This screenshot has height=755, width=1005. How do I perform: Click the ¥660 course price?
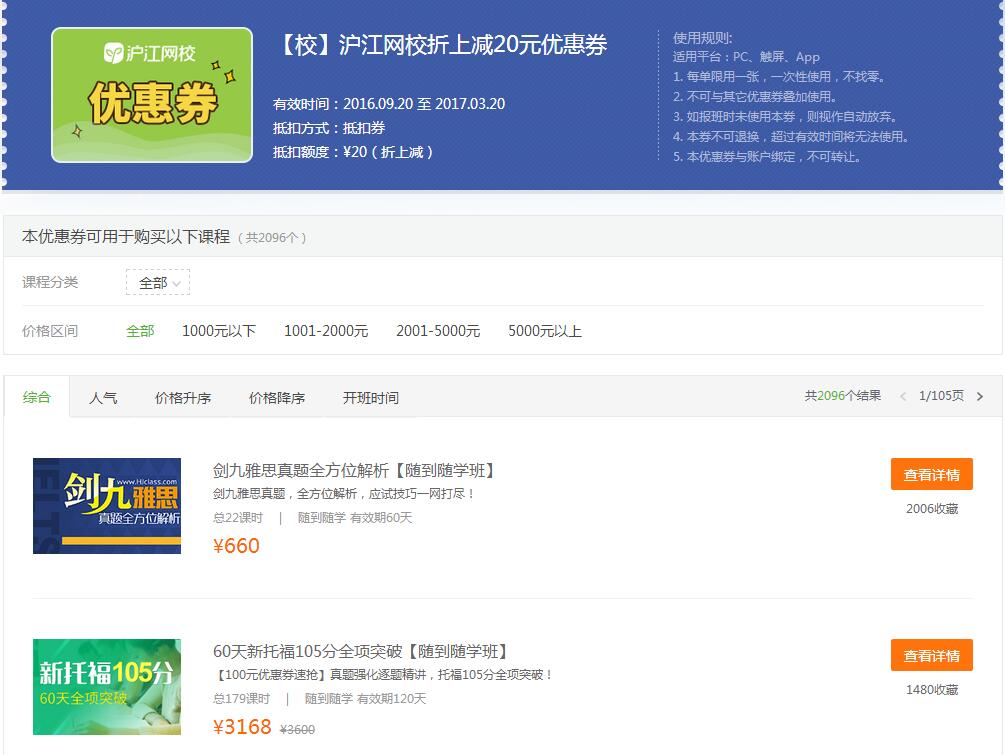[236, 546]
